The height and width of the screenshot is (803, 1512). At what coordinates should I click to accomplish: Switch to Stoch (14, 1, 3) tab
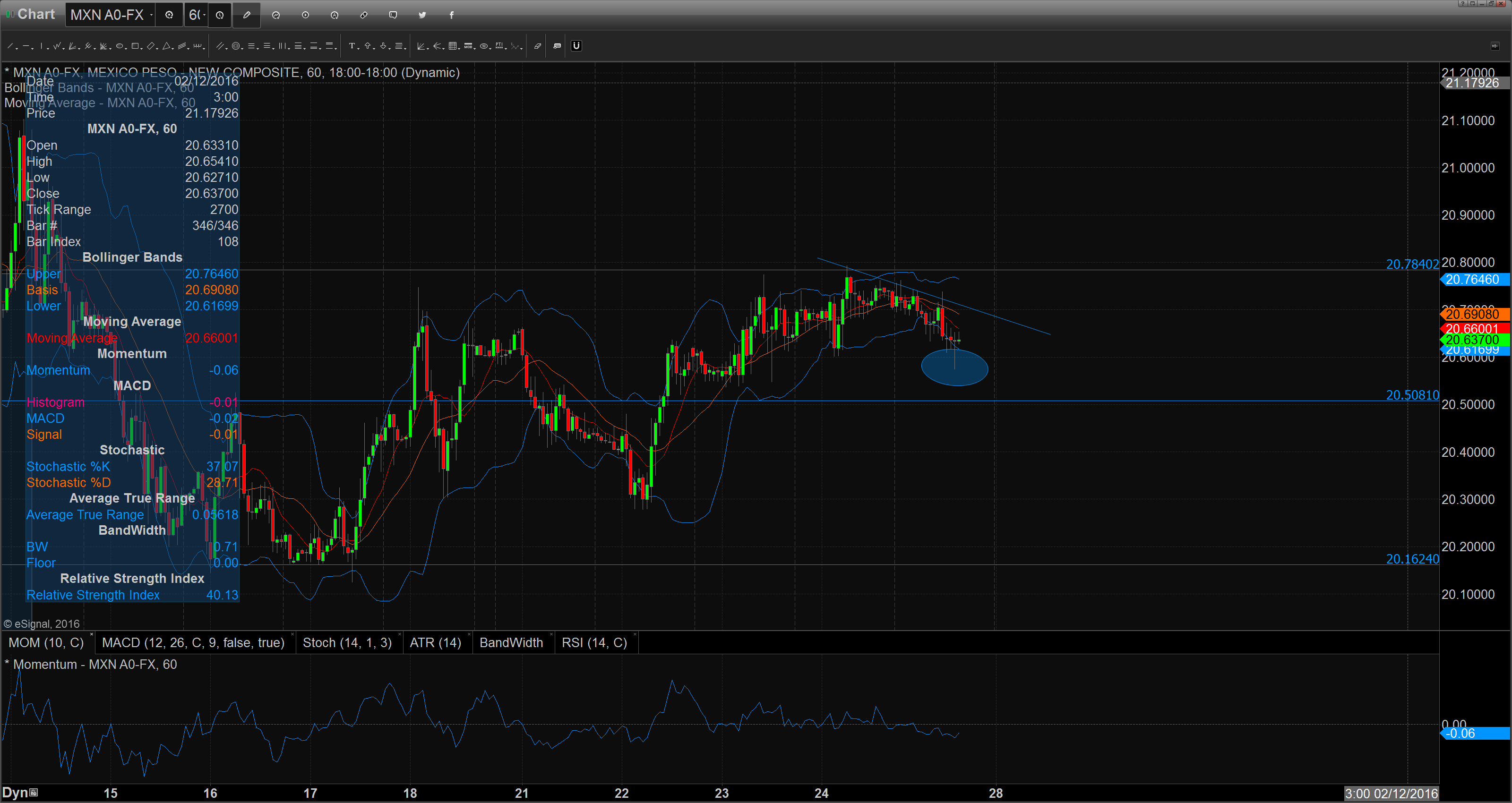click(x=347, y=643)
